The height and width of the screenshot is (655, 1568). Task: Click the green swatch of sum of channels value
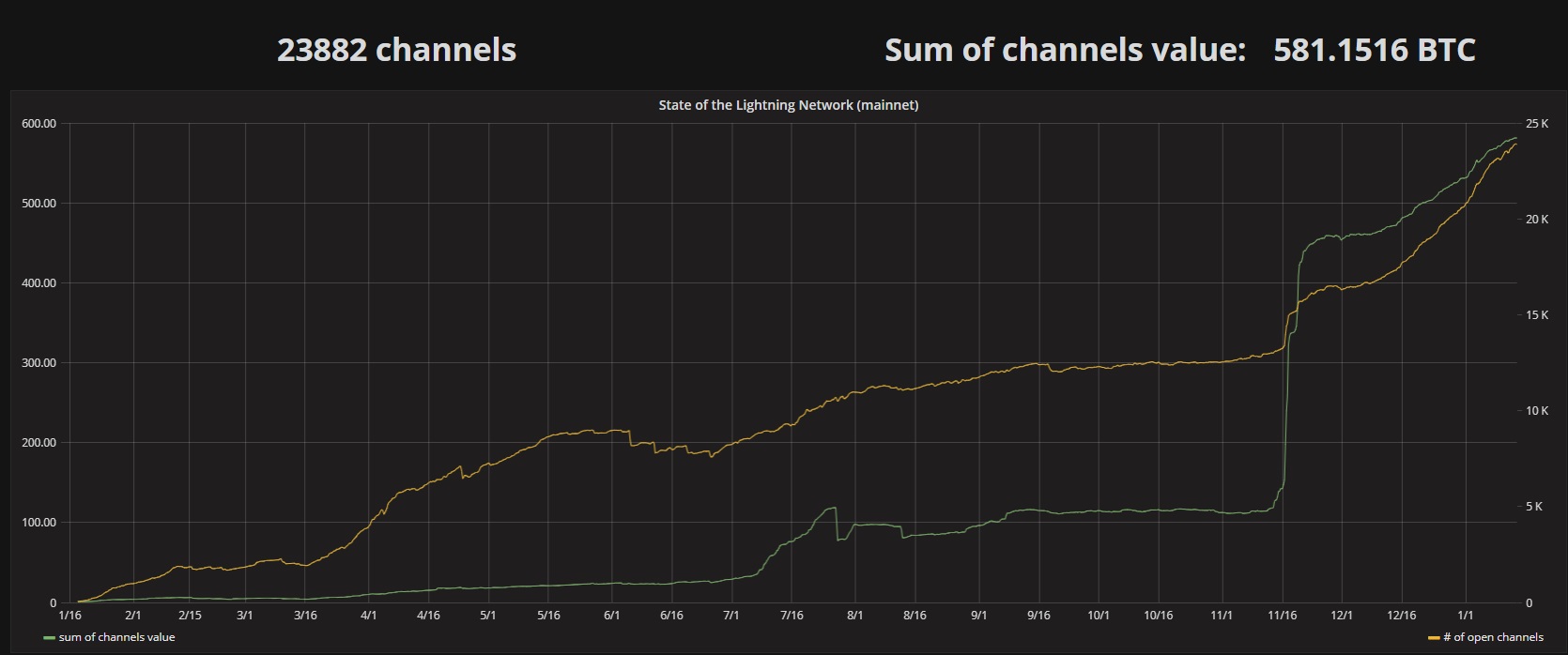click(50, 638)
